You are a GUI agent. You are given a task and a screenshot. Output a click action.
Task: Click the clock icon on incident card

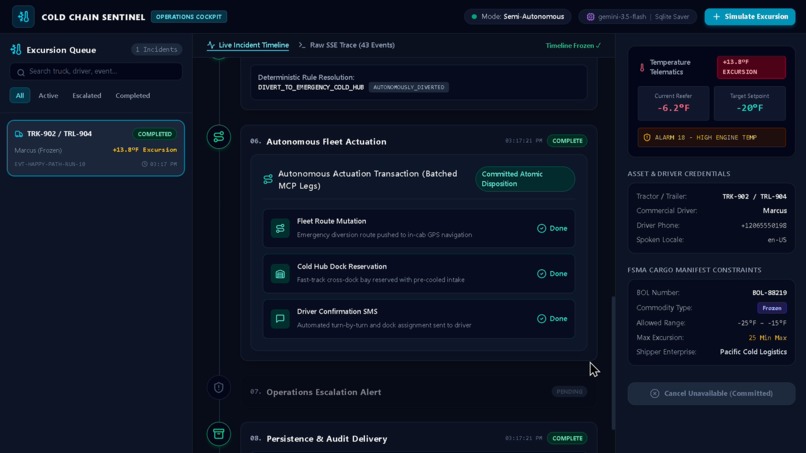click(x=144, y=164)
